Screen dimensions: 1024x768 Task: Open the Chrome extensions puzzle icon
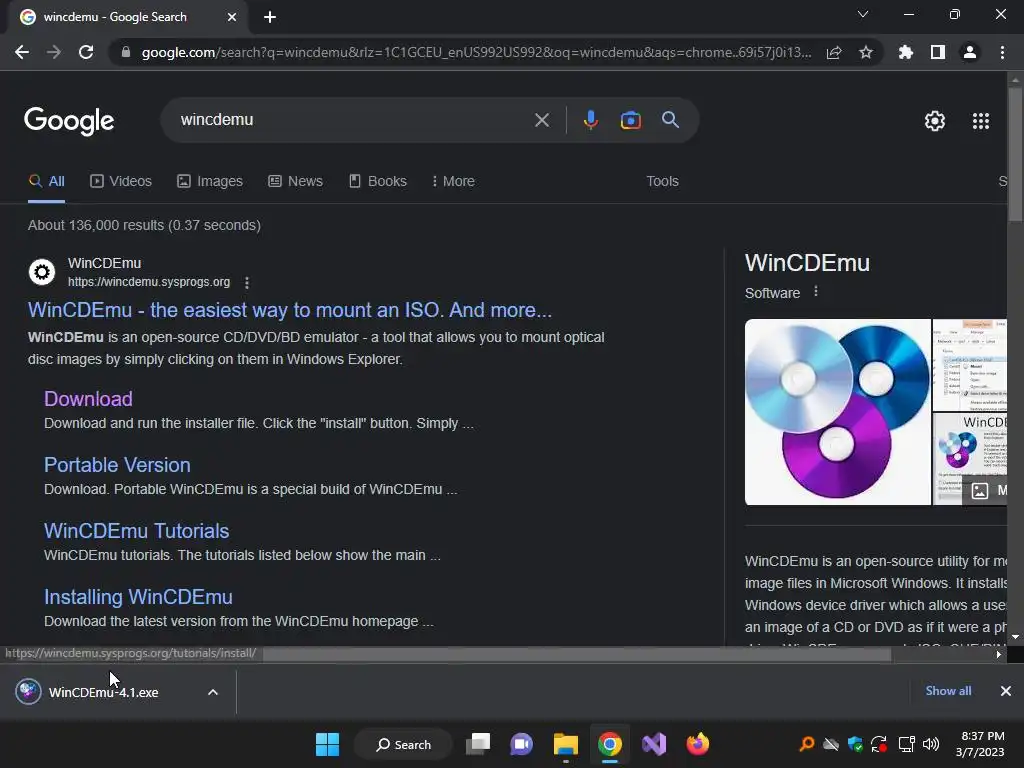[906, 52]
